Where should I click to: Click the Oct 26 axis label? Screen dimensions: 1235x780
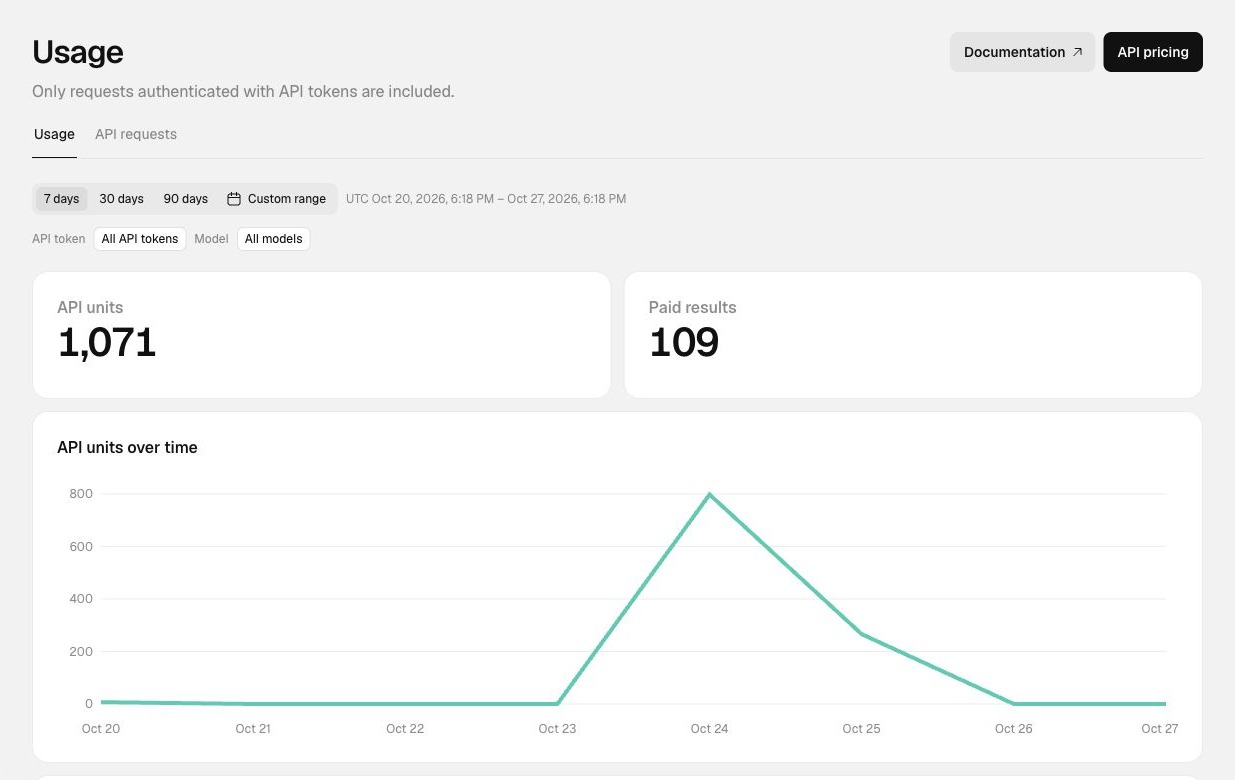click(x=1013, y=728)
